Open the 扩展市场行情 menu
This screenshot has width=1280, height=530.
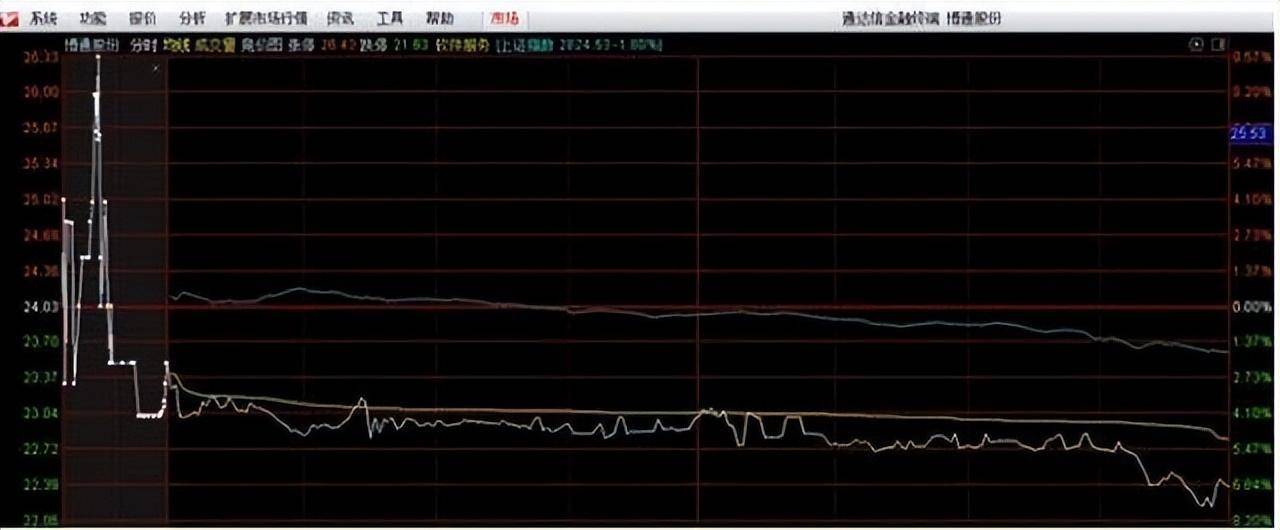[x=266, y=18]
